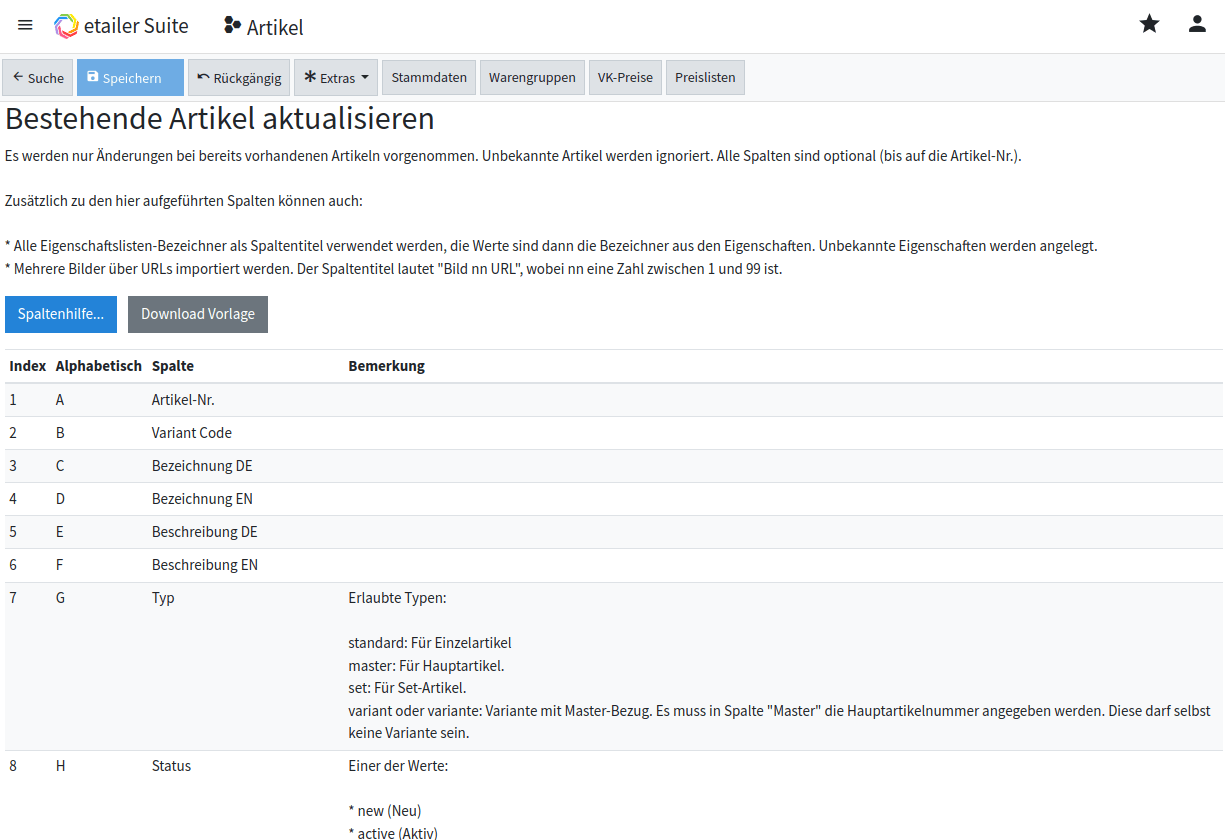
Task: Download the template via Download Vorlage
Action: pos(198,314)
